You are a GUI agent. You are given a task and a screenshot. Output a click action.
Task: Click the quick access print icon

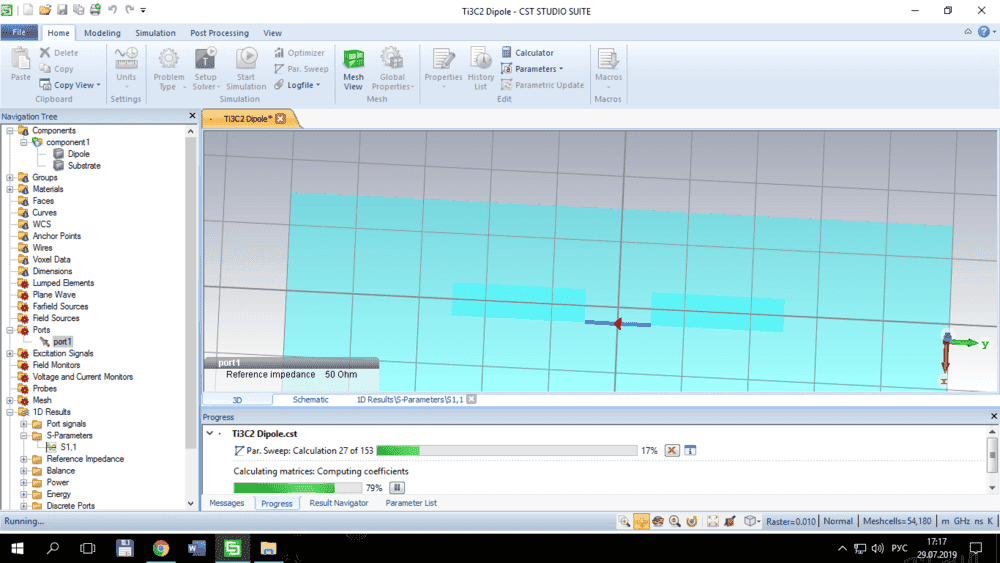[x=95, y=10]
